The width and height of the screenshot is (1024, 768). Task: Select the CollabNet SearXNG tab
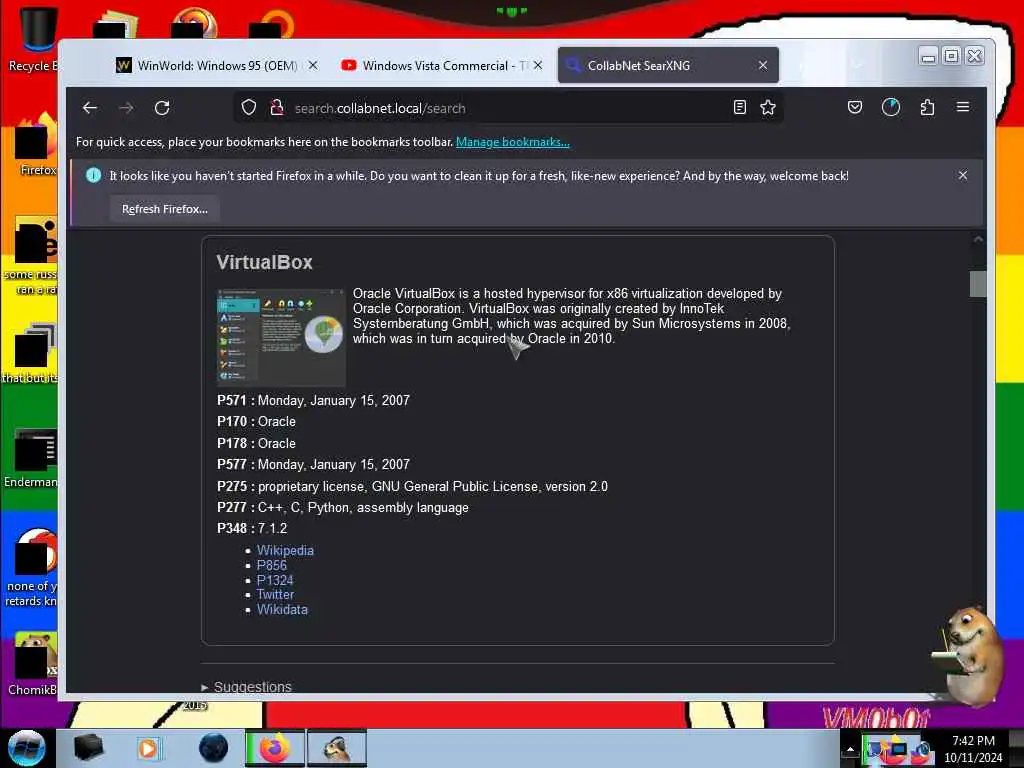[668, 65]
